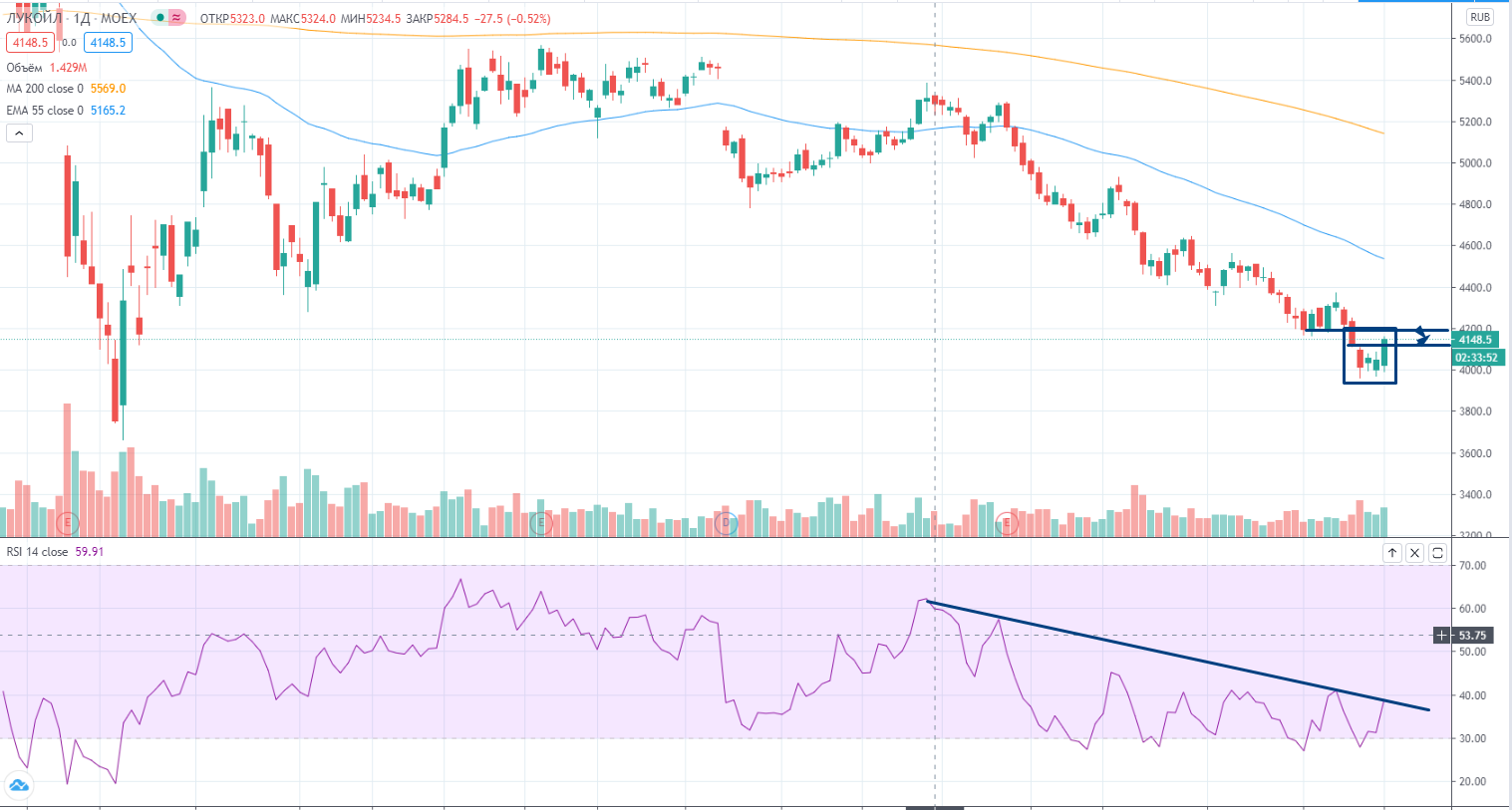Click the red sell price 4148.5 button

30,42
